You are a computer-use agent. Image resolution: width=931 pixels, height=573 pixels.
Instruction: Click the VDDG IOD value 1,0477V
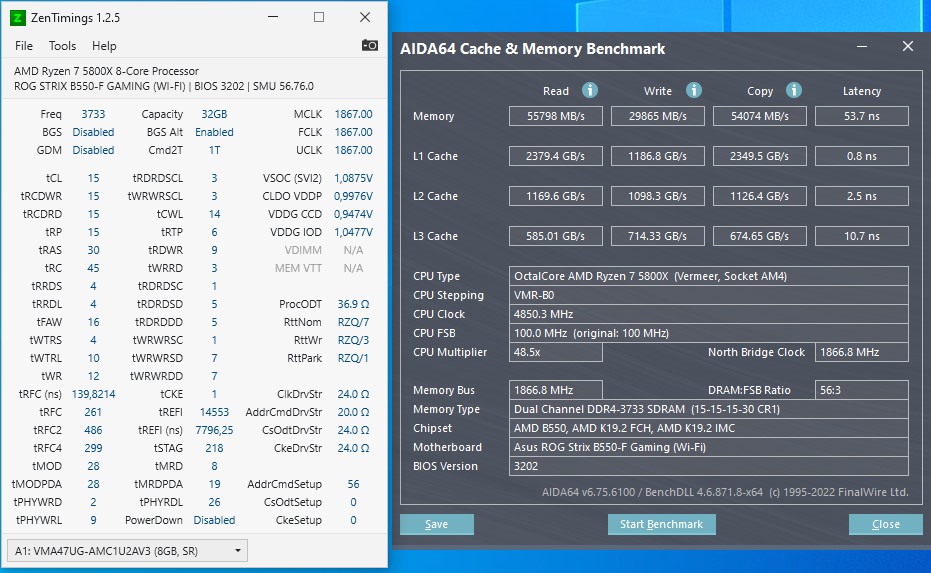pyautogui.click(x=353, y=232)
